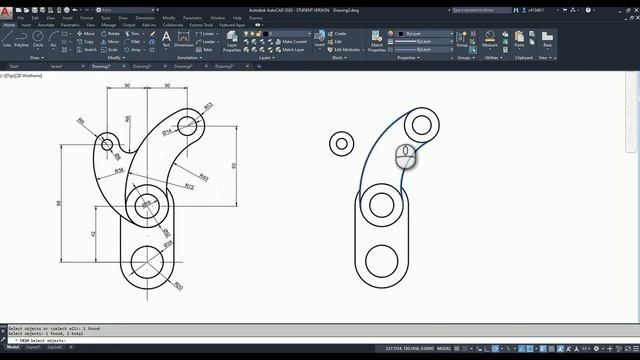Click Create block
This screenshot has height=360, width=640.
[337, 33]
